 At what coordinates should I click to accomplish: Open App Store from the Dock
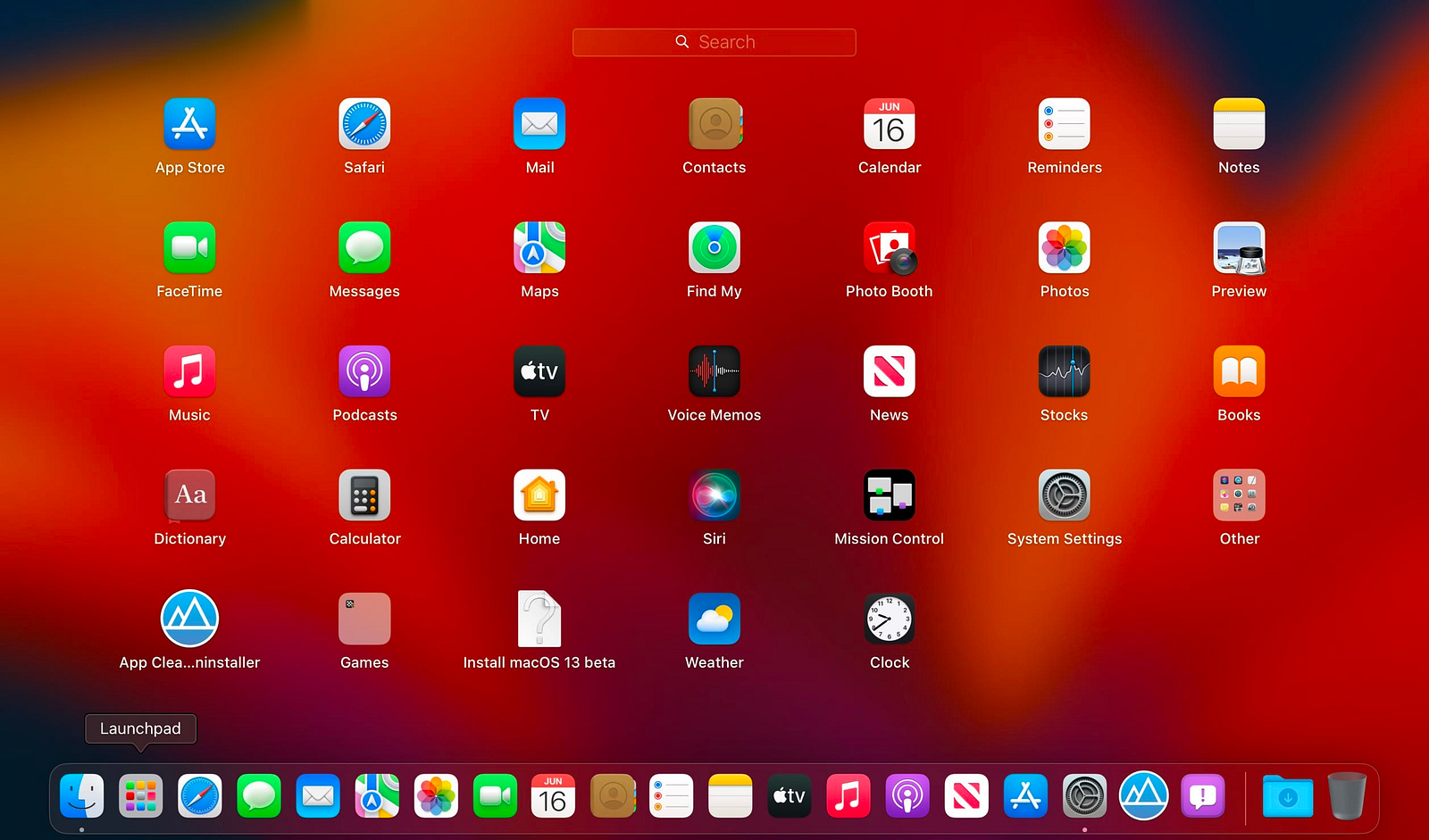pos(1025,796)
